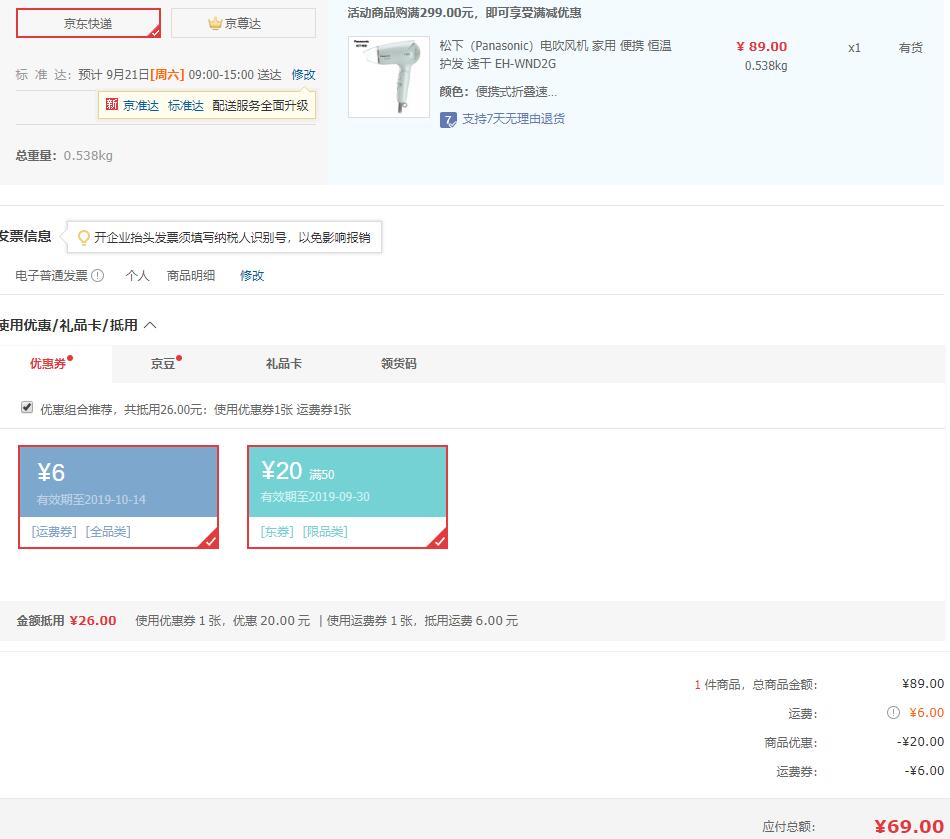Image resolution: width=950 pixels, height=839 pixels.
Task: Click the ¥69.00 应付总额 amount
Action: click(909, 826)
